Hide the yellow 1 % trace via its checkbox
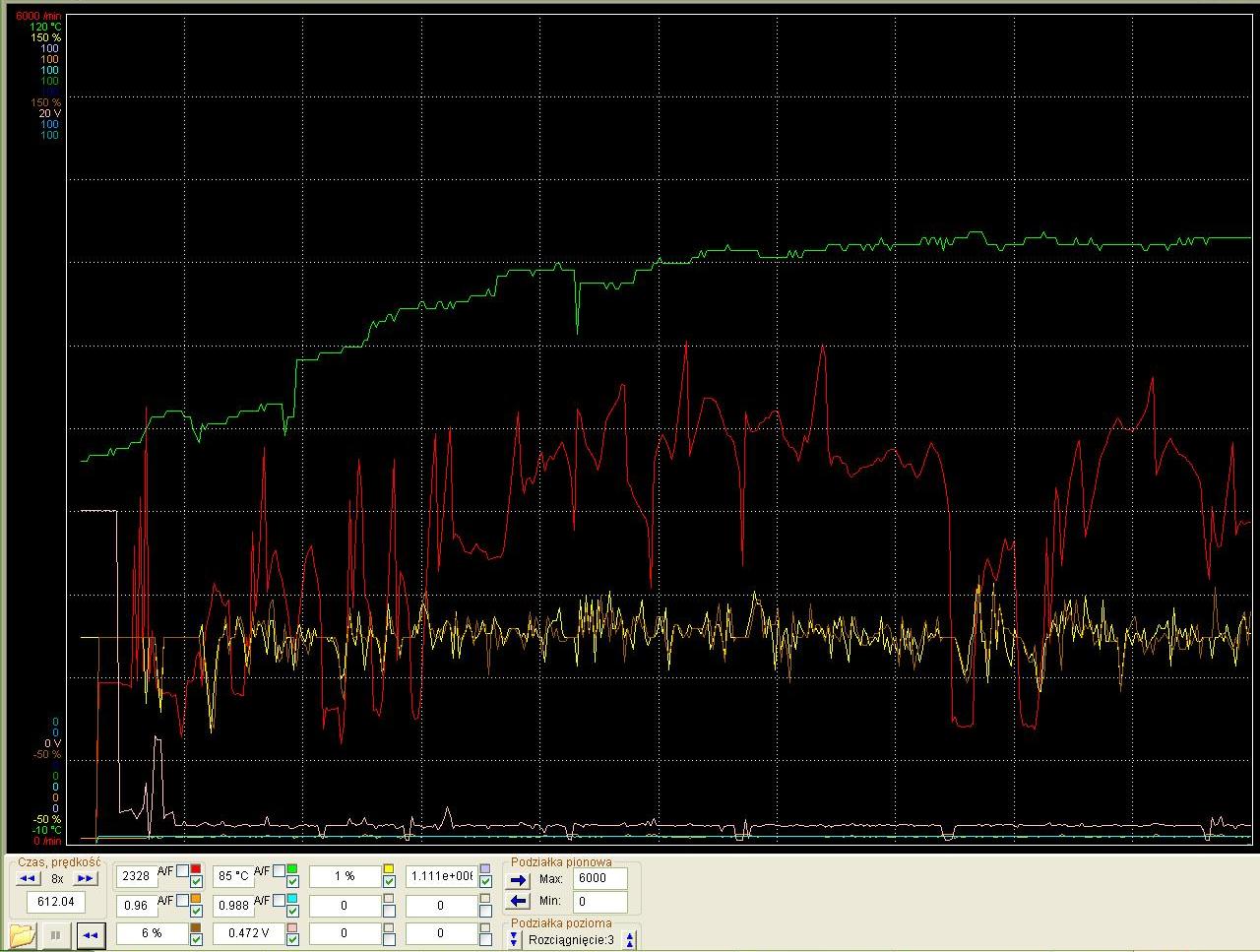1260x952 pixels. (x=389, y=882)
